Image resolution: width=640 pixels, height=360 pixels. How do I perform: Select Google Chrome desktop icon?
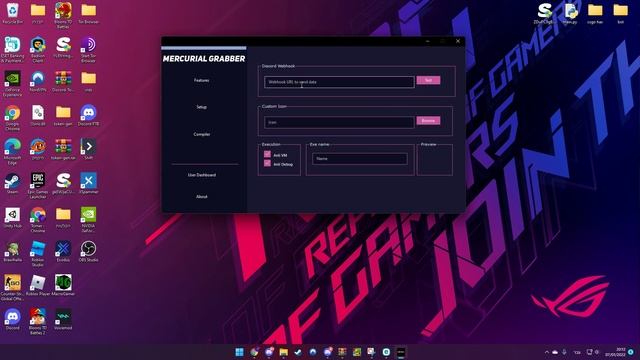point(13,118)
